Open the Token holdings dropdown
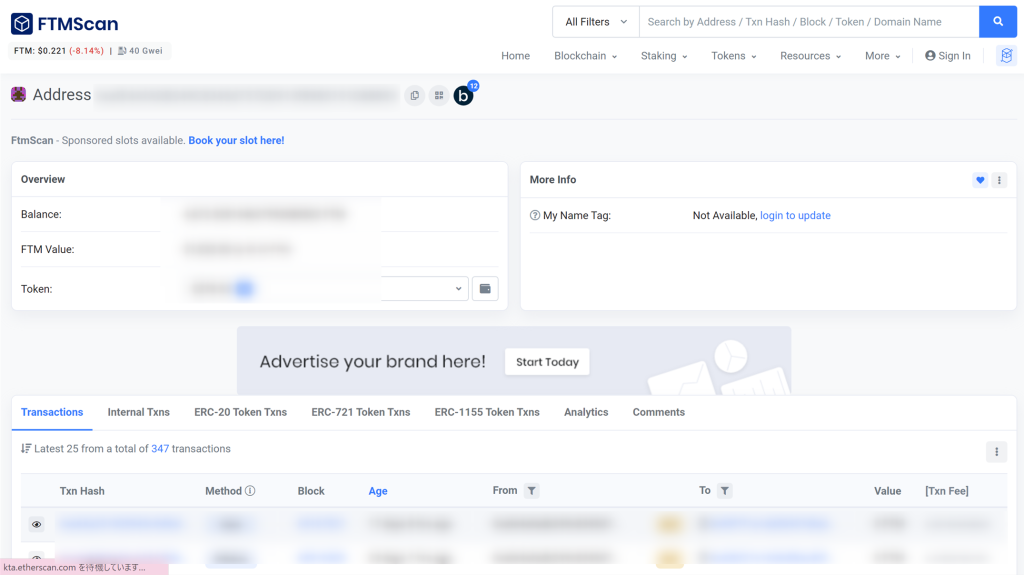This screenshot has width=1024, height=575. click(x=325, y=289)
